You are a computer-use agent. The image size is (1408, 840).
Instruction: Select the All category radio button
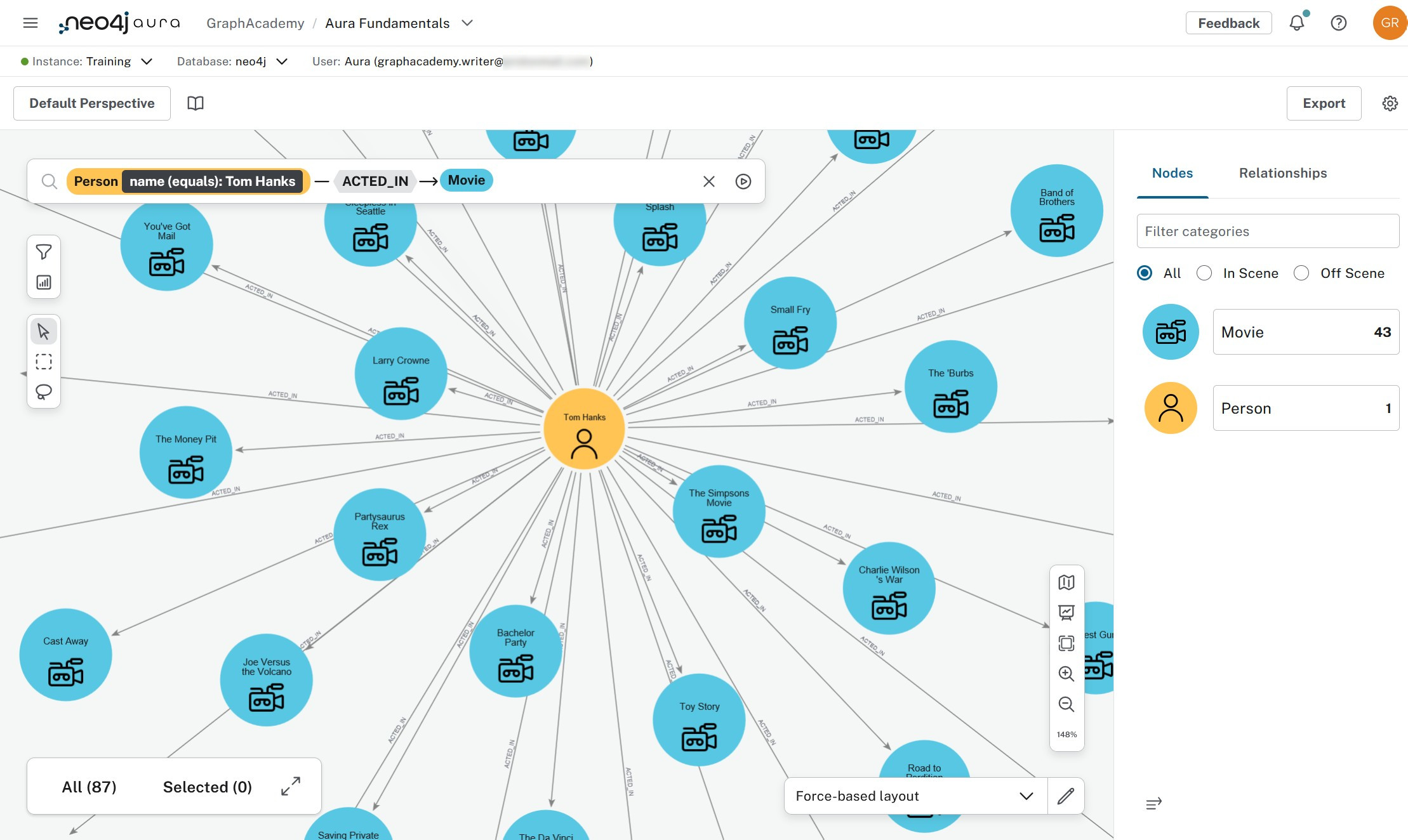point(1144,273)
